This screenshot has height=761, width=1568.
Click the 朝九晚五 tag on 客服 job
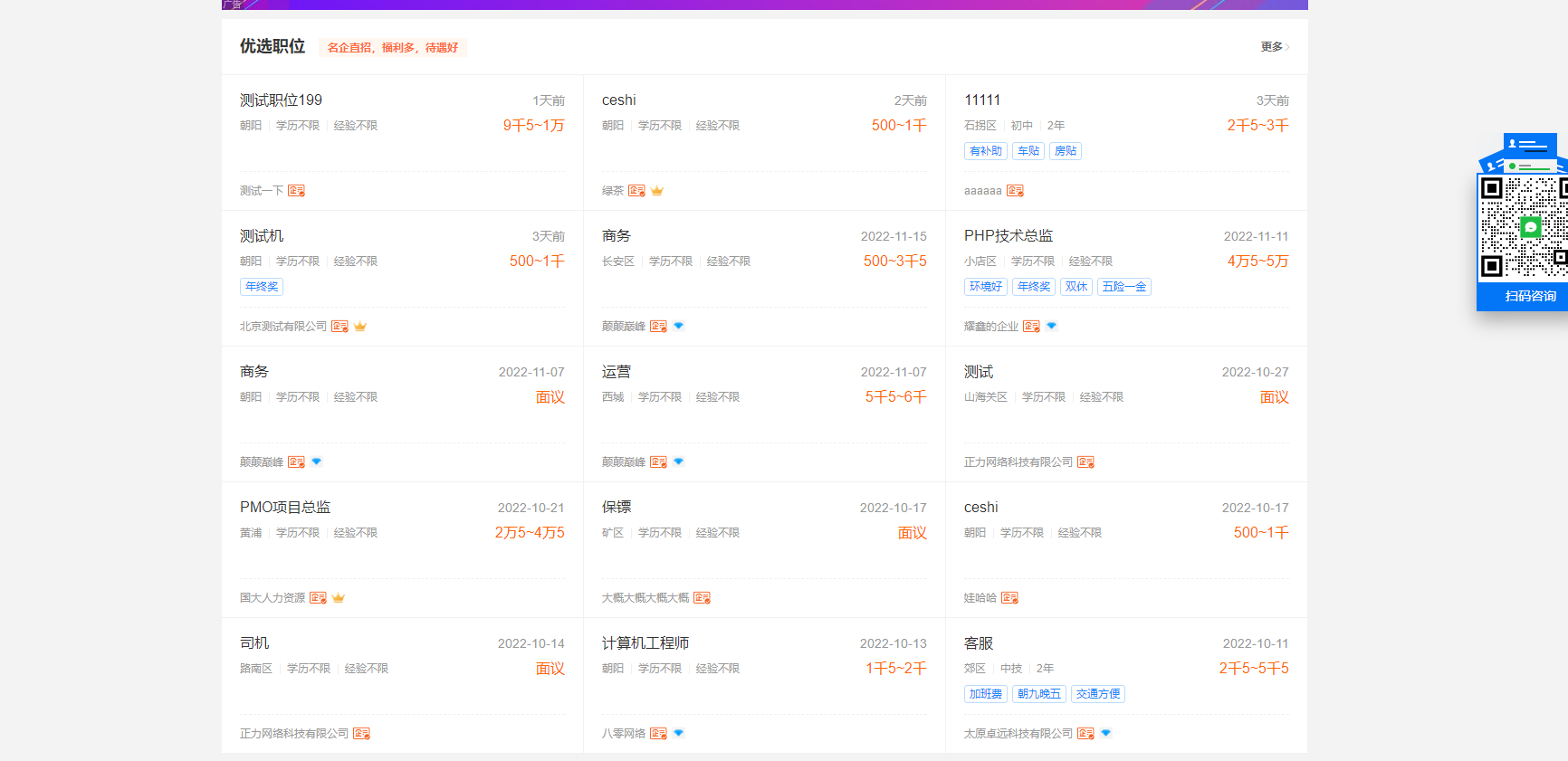(x=1039, y=694)
